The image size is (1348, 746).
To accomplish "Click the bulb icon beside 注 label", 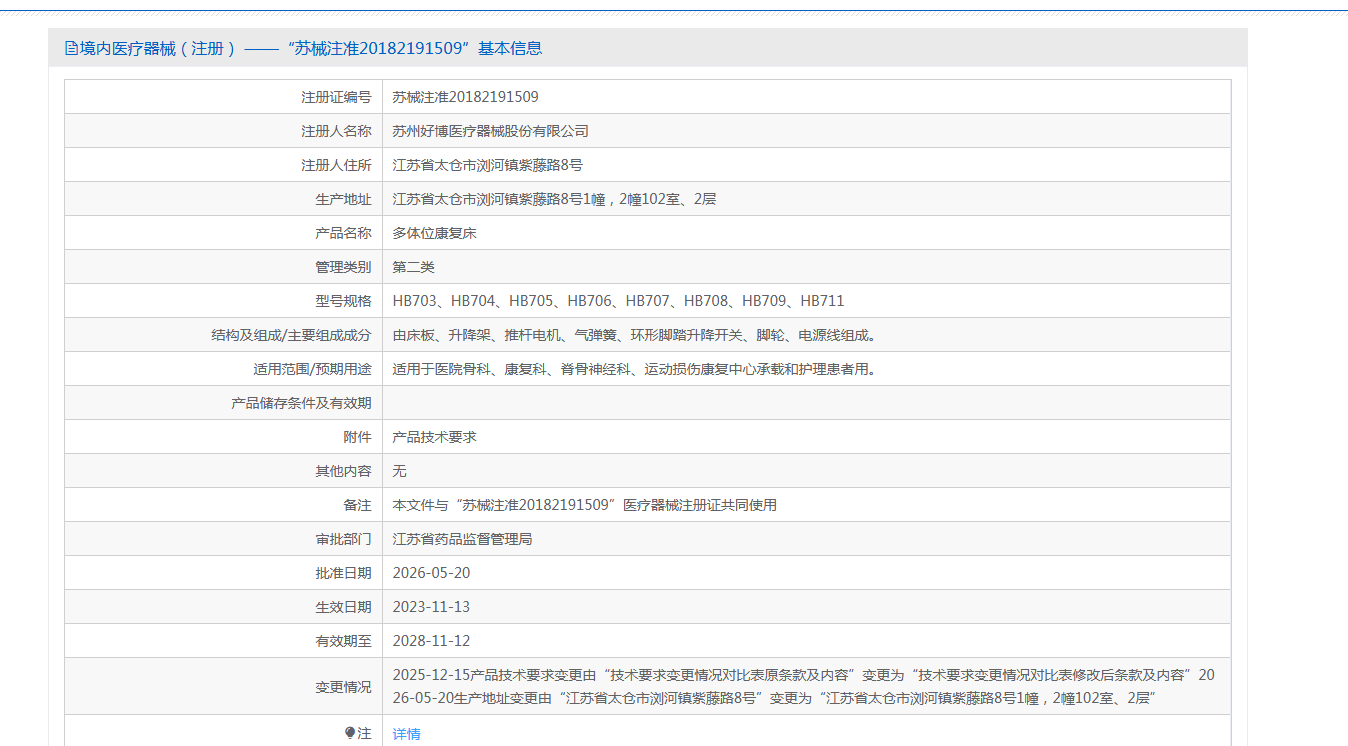I will coord(350,733).
